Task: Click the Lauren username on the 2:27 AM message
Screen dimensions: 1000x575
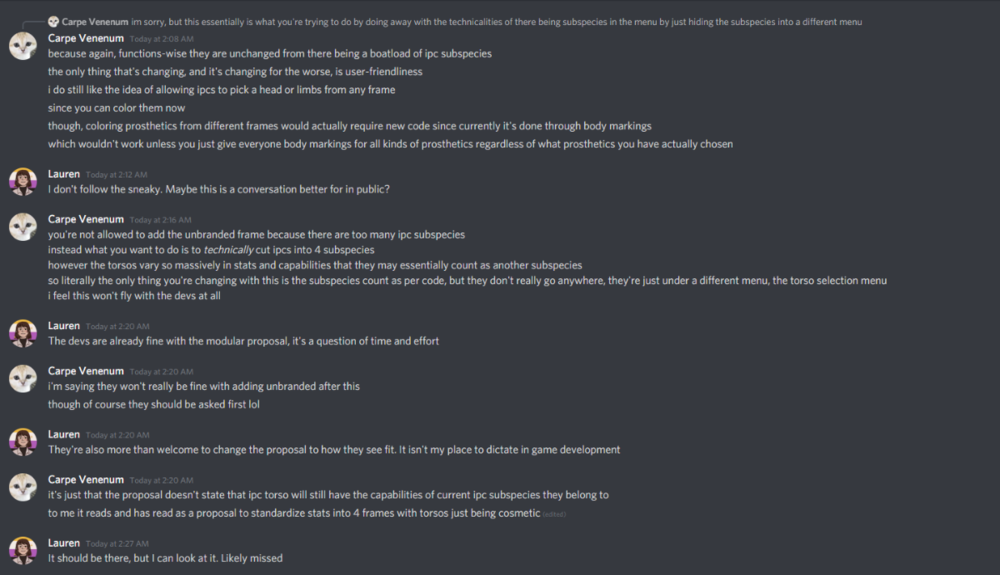Action: pos(64,542)
